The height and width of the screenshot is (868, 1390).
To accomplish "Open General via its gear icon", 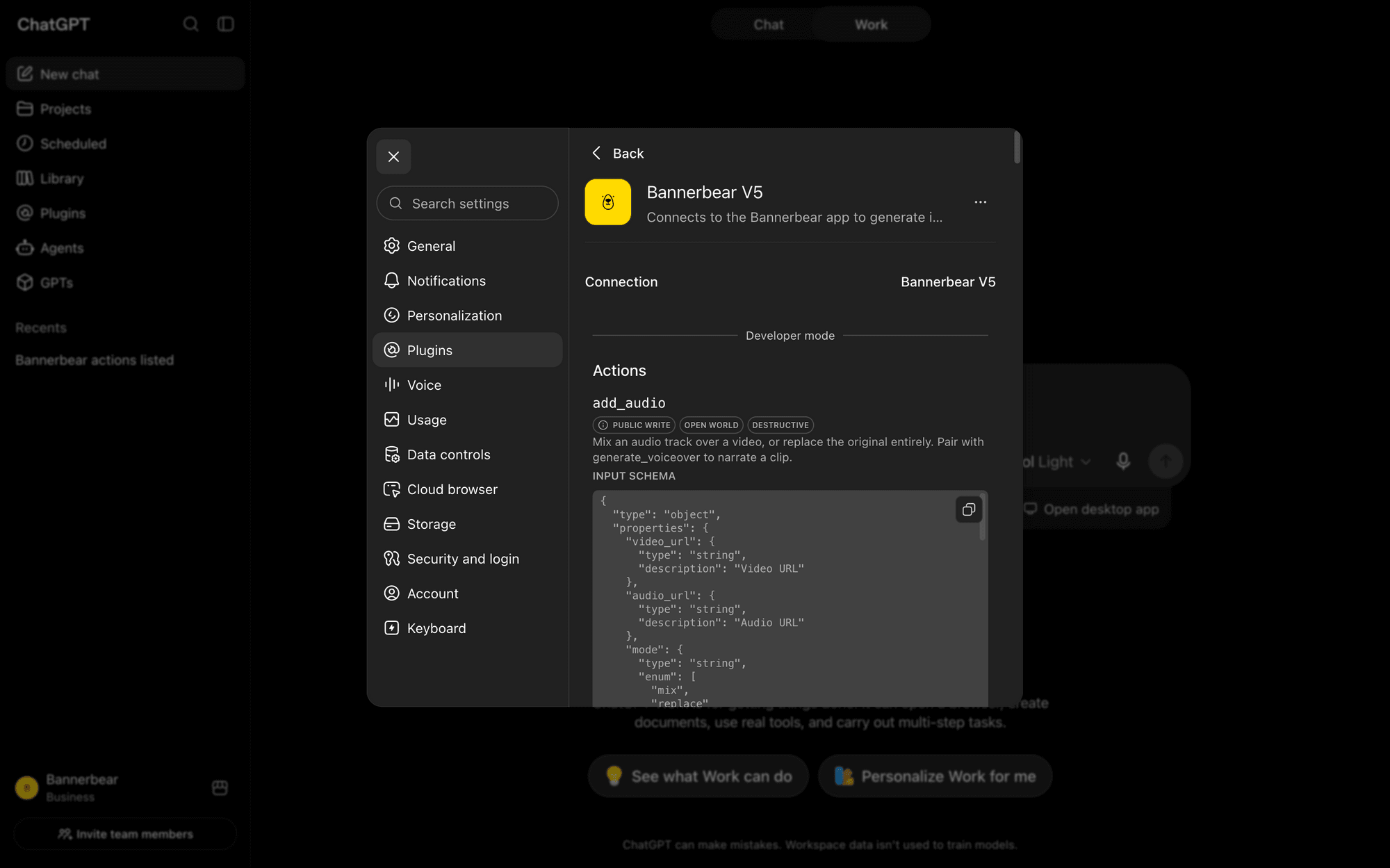I will click(392, 246).
